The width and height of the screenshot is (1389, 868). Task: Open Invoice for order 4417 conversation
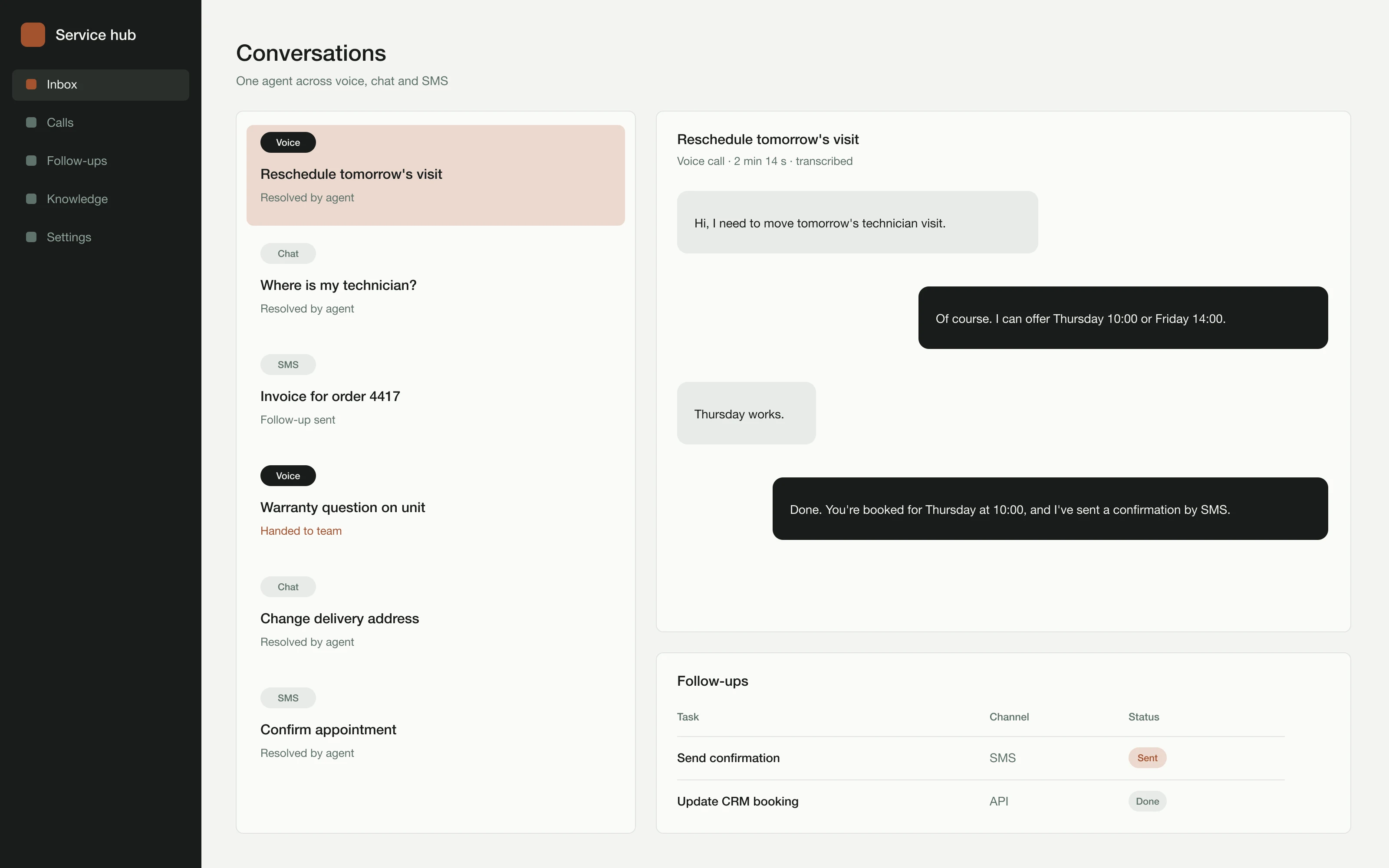[x=436, y=397]
